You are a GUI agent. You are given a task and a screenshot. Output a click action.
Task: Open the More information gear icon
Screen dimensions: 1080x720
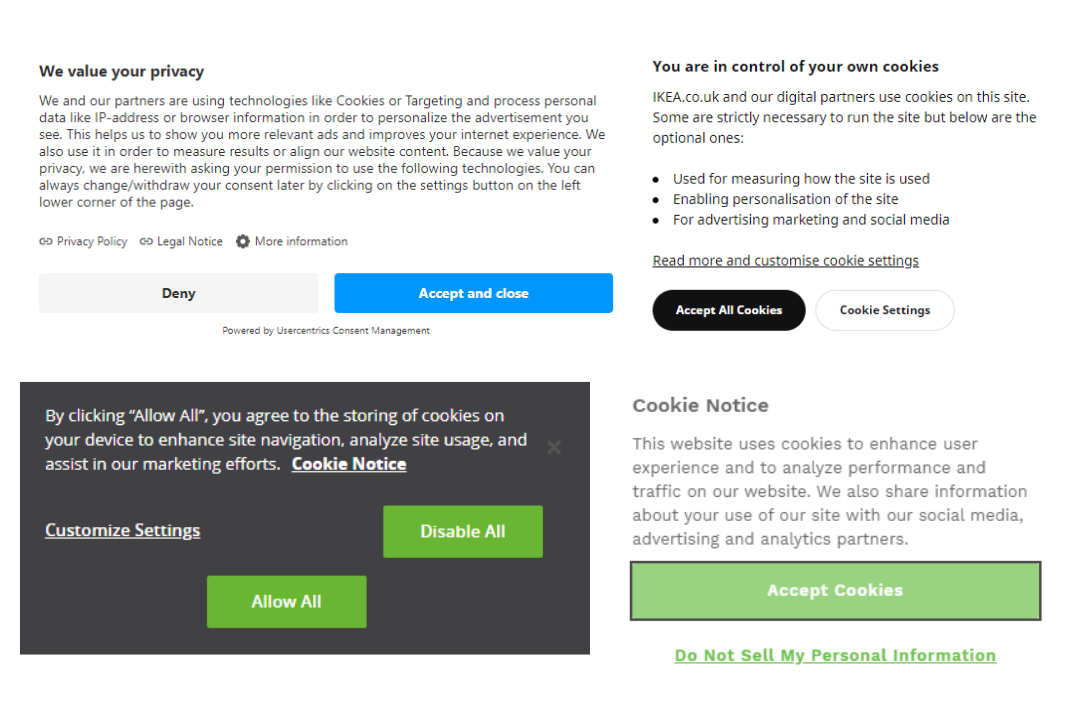[241, 241]
